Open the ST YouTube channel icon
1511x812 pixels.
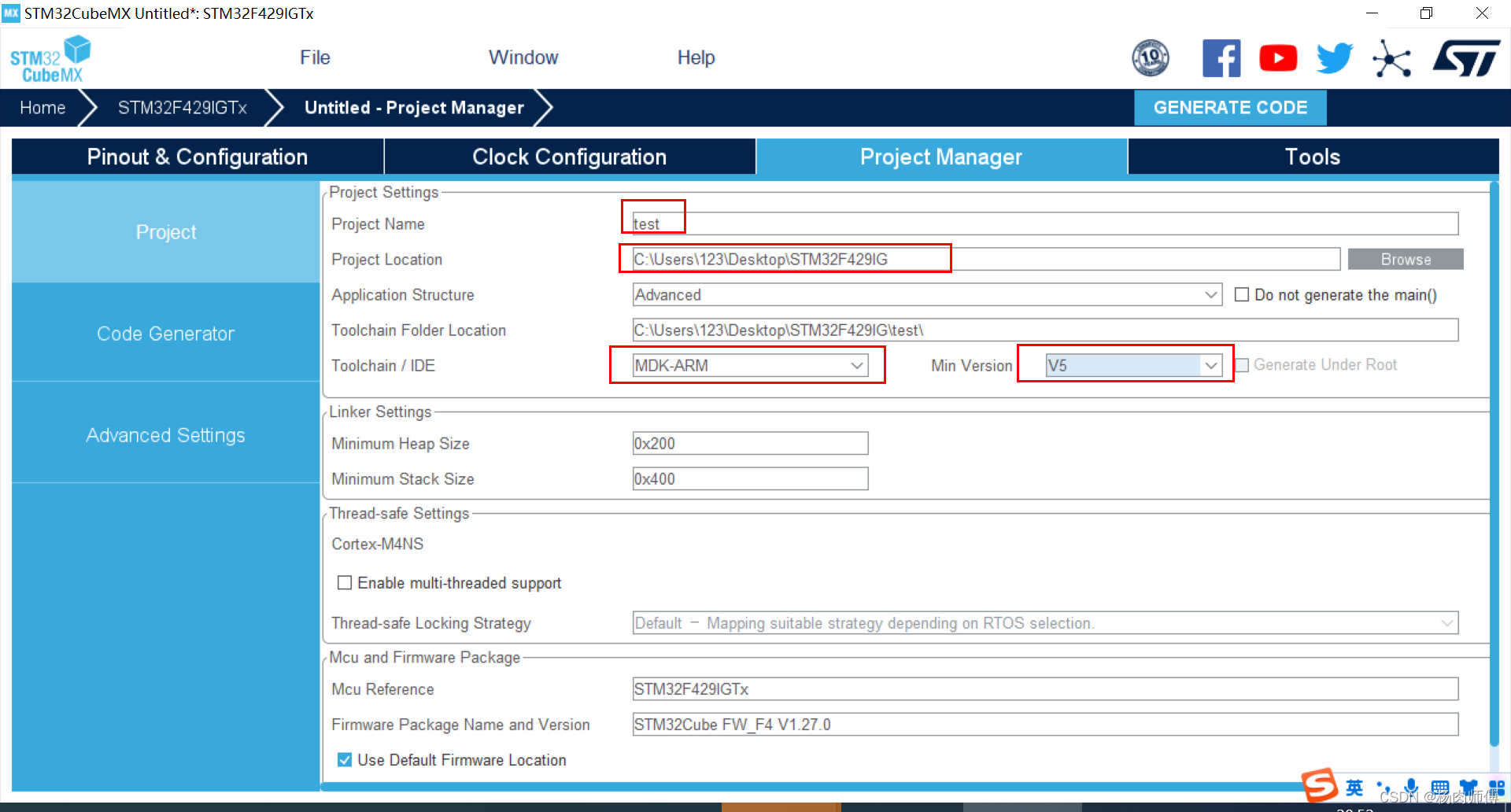coord(1278,58)
